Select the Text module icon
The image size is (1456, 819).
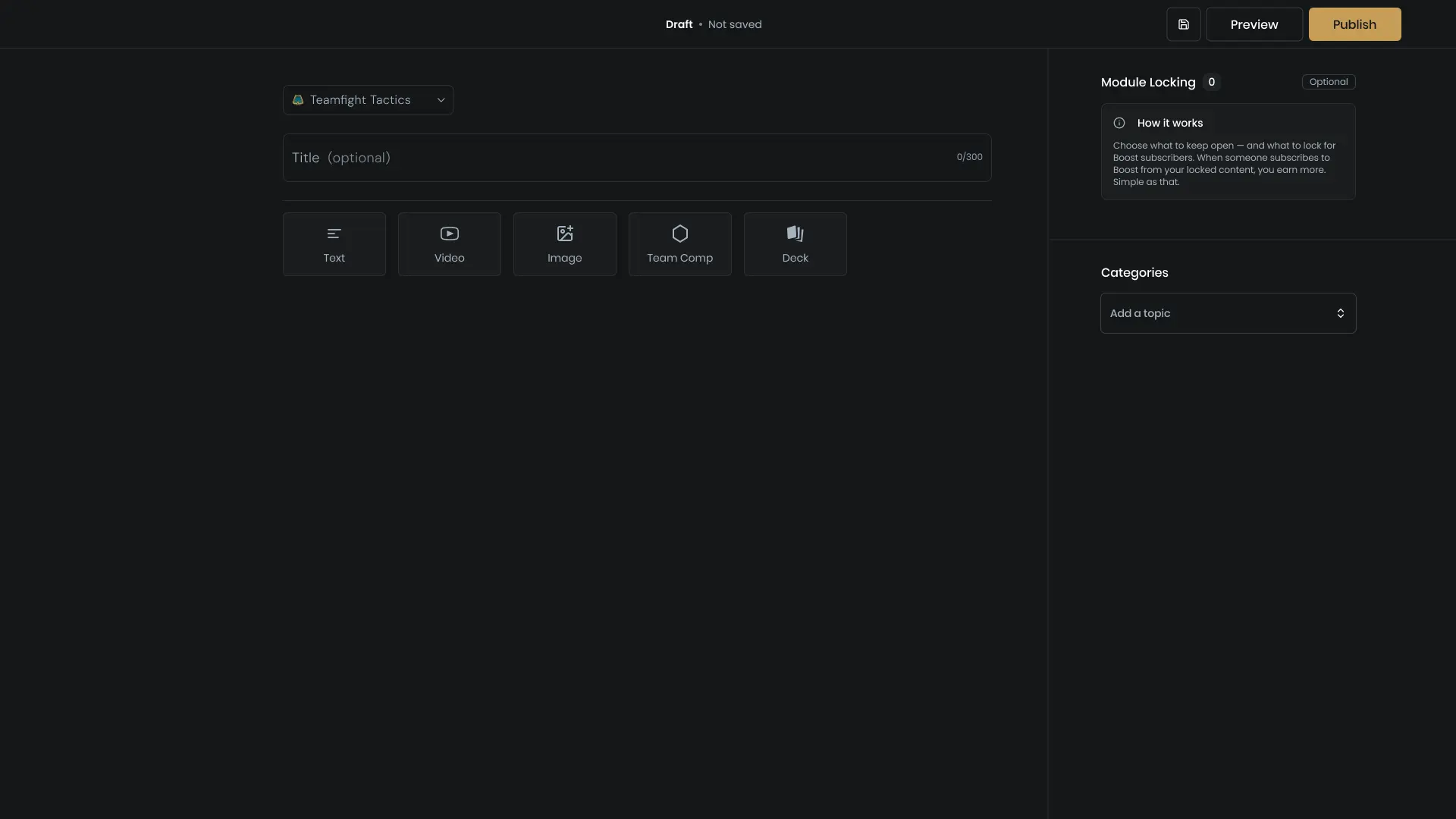[x=334, y=233]
